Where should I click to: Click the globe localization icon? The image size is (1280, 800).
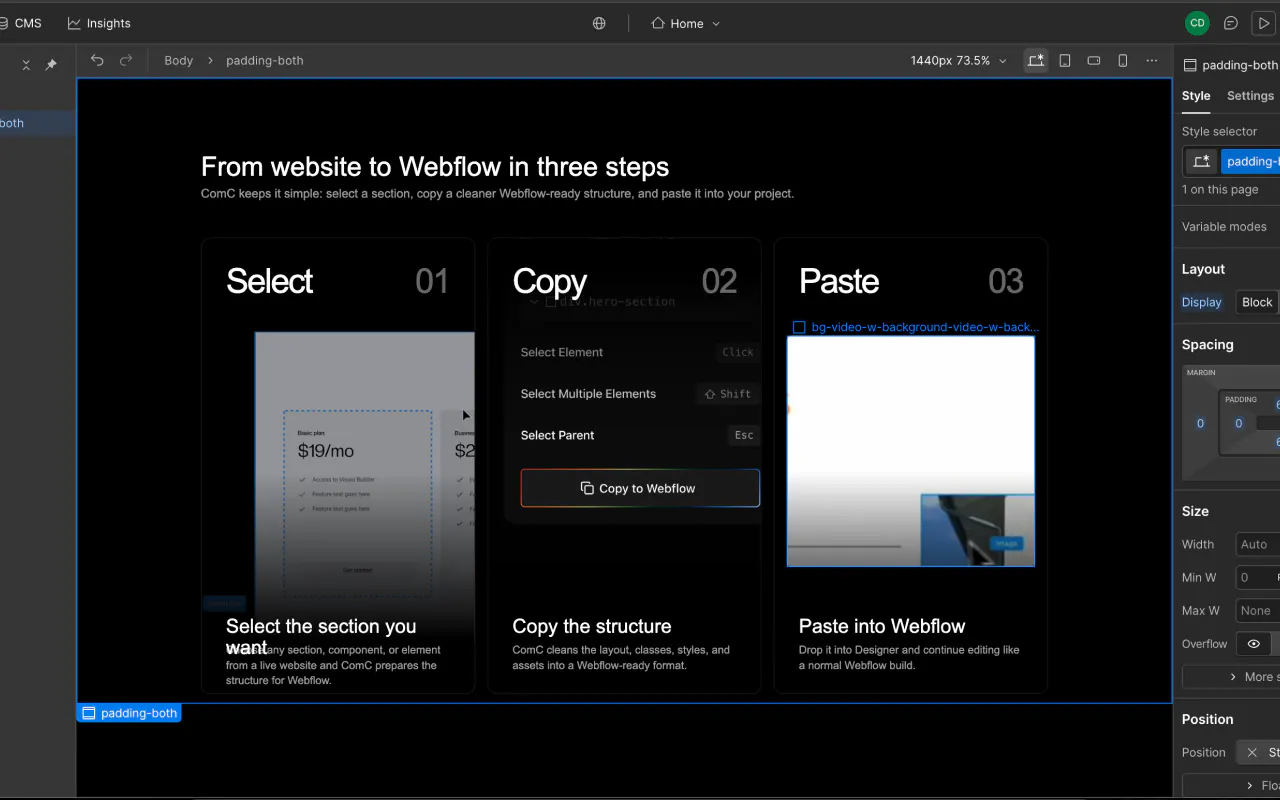click(x=599, y=23)
